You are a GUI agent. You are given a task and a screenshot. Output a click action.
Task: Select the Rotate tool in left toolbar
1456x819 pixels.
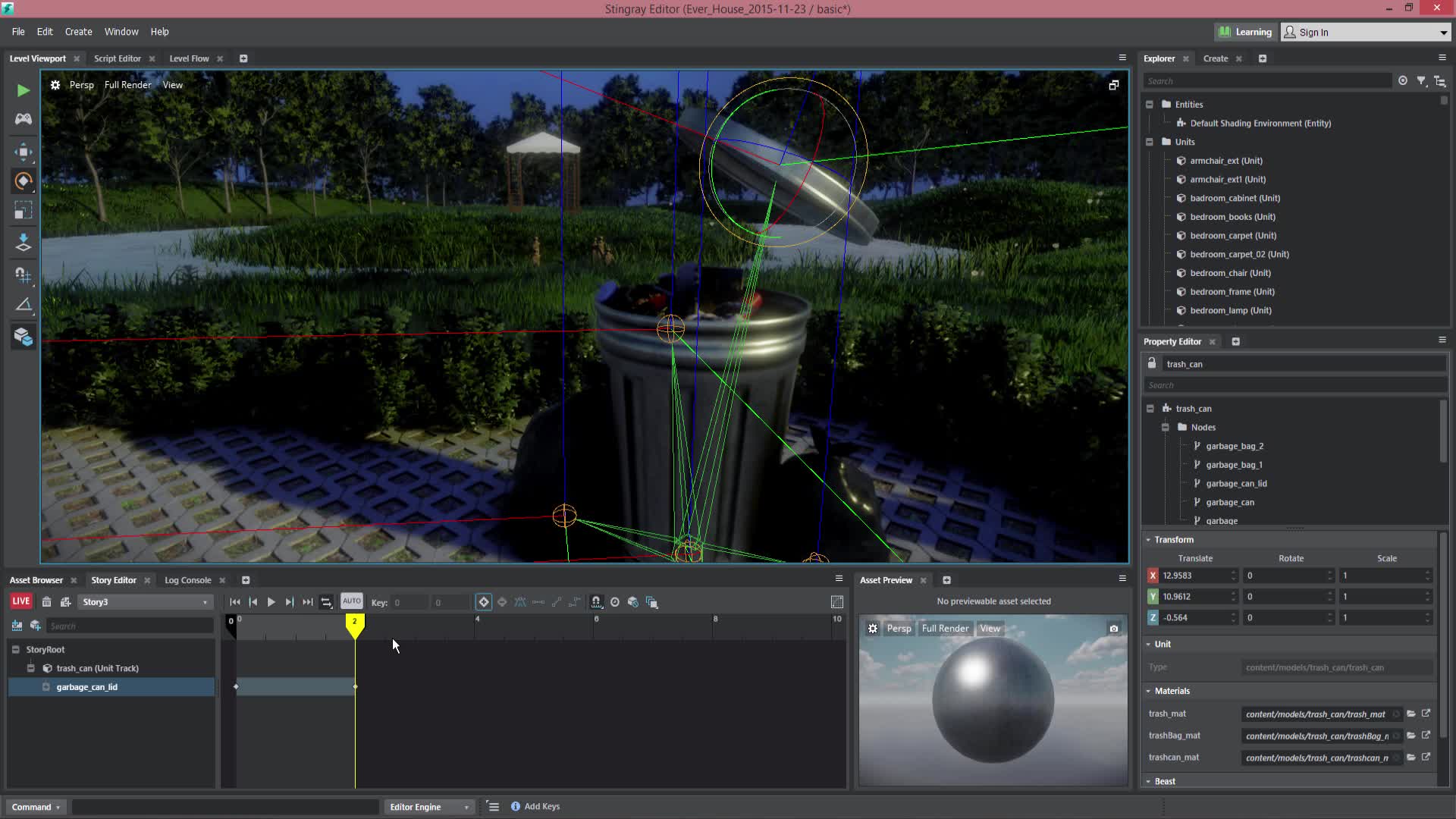coord(23,181)
